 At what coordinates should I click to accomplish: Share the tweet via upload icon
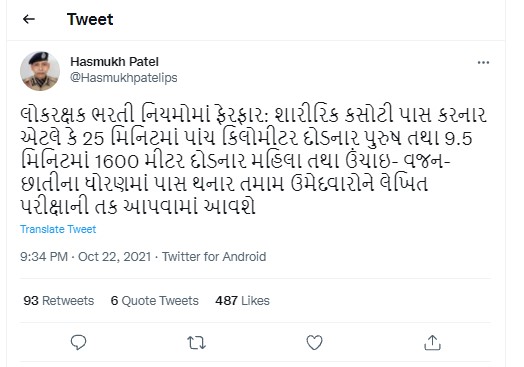tap(432, 343)
